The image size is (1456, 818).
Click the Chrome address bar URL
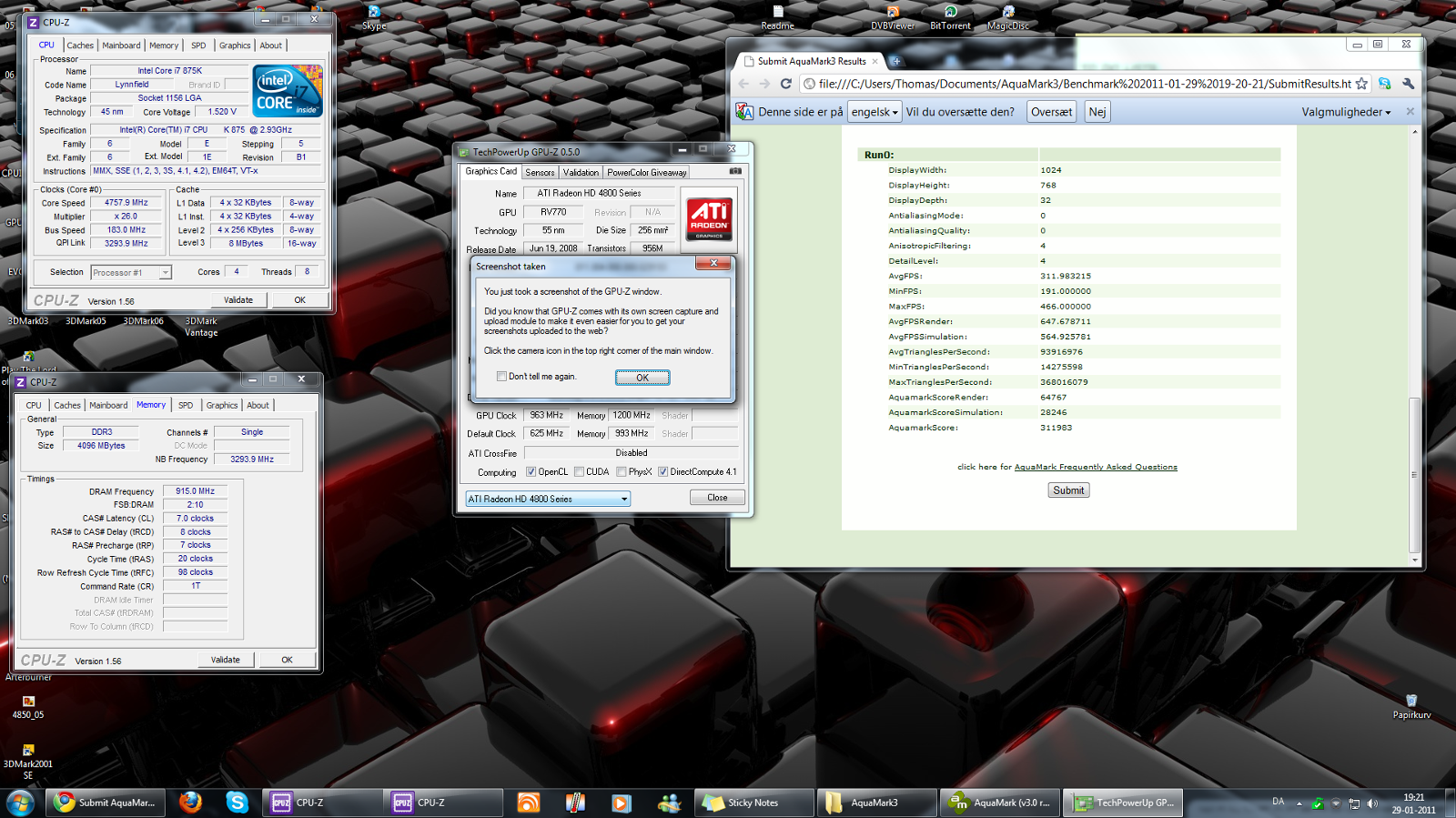point(1085,84)
